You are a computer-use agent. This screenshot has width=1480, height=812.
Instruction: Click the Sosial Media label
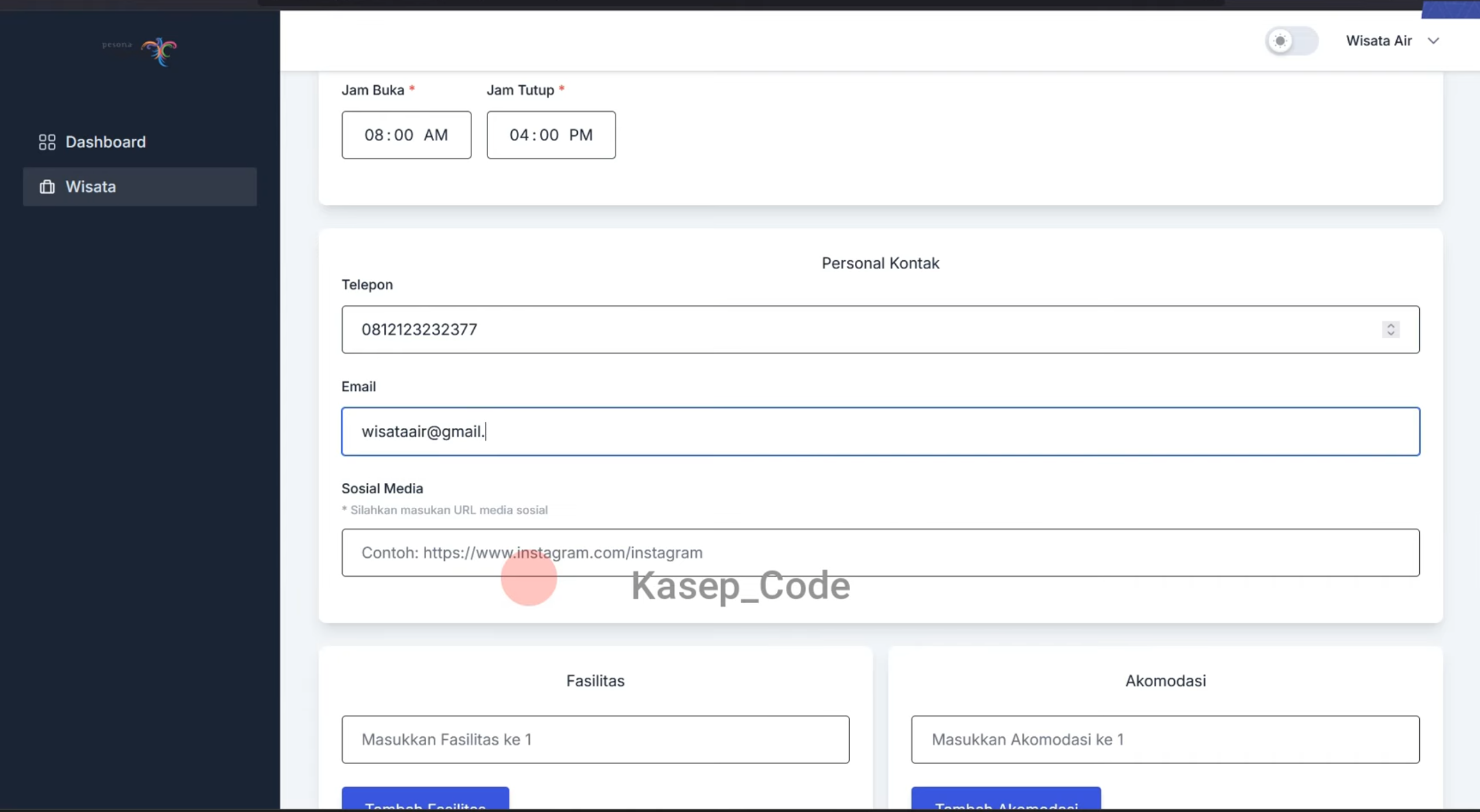382,489
